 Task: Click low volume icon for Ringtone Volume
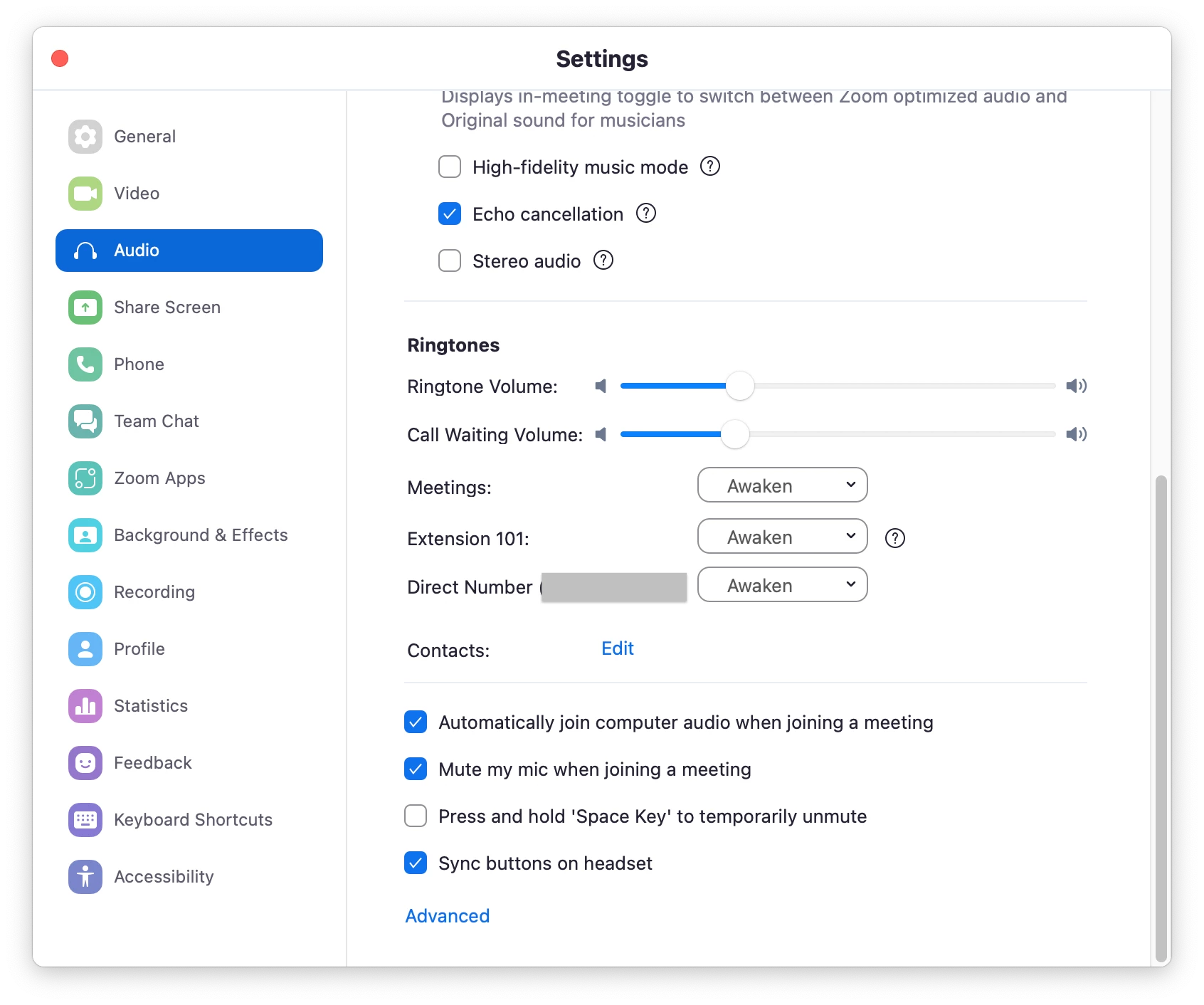[x=601, y=386]
